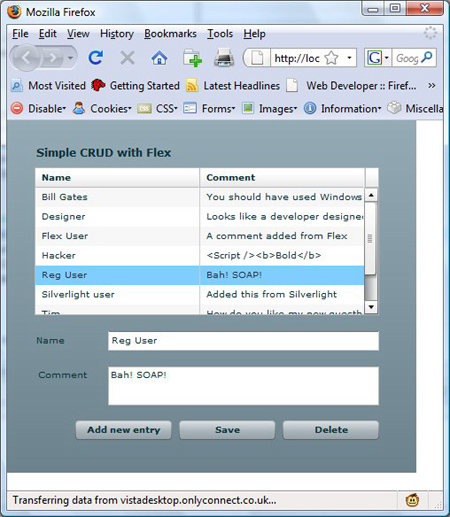Click the grid scrollbar up arrow
The height and width of the screenshot is (517, 450).
[x=371, y=195]
